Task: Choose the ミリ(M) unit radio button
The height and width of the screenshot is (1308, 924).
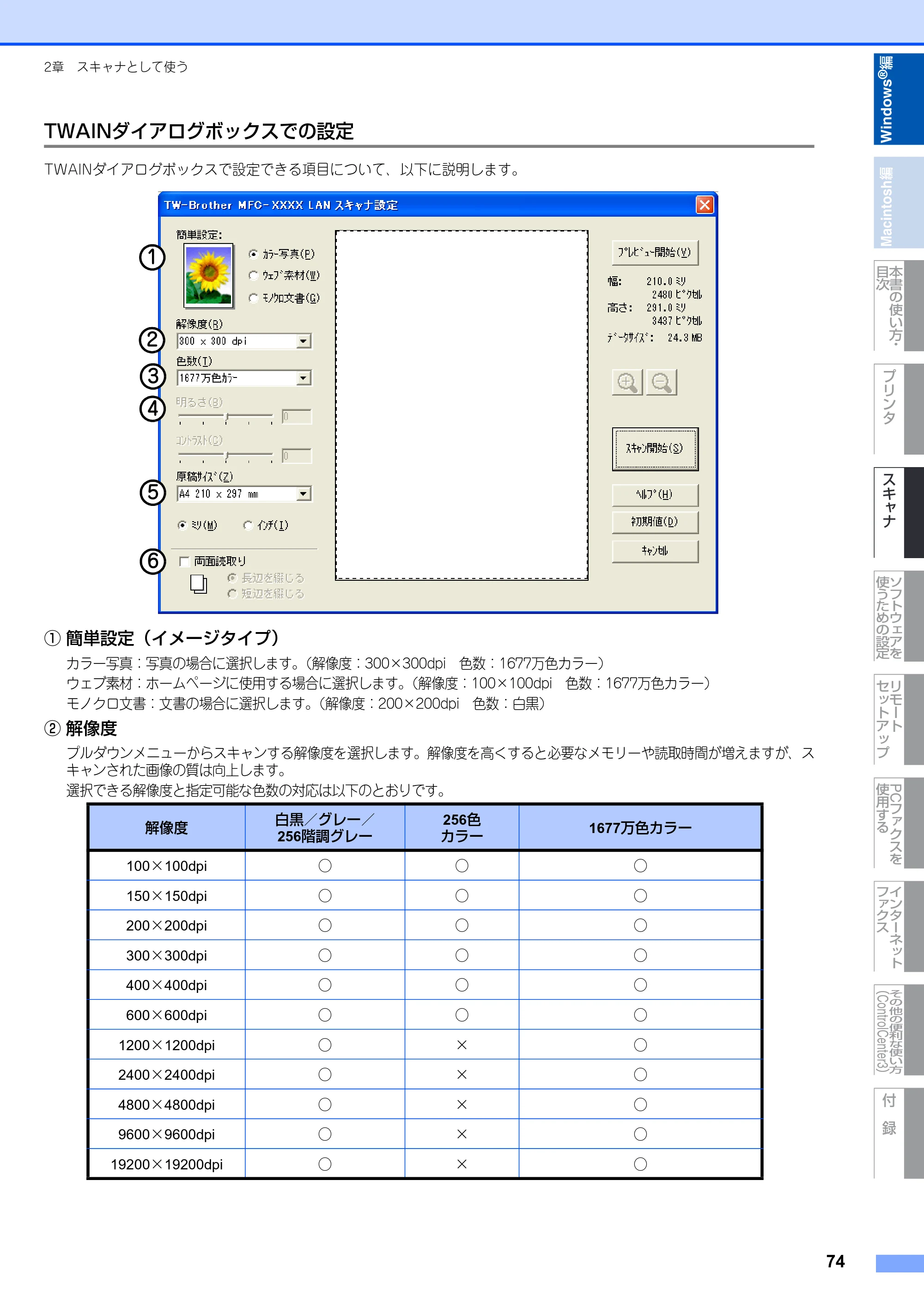Action: pyautogui.click(x=182, y=525)
